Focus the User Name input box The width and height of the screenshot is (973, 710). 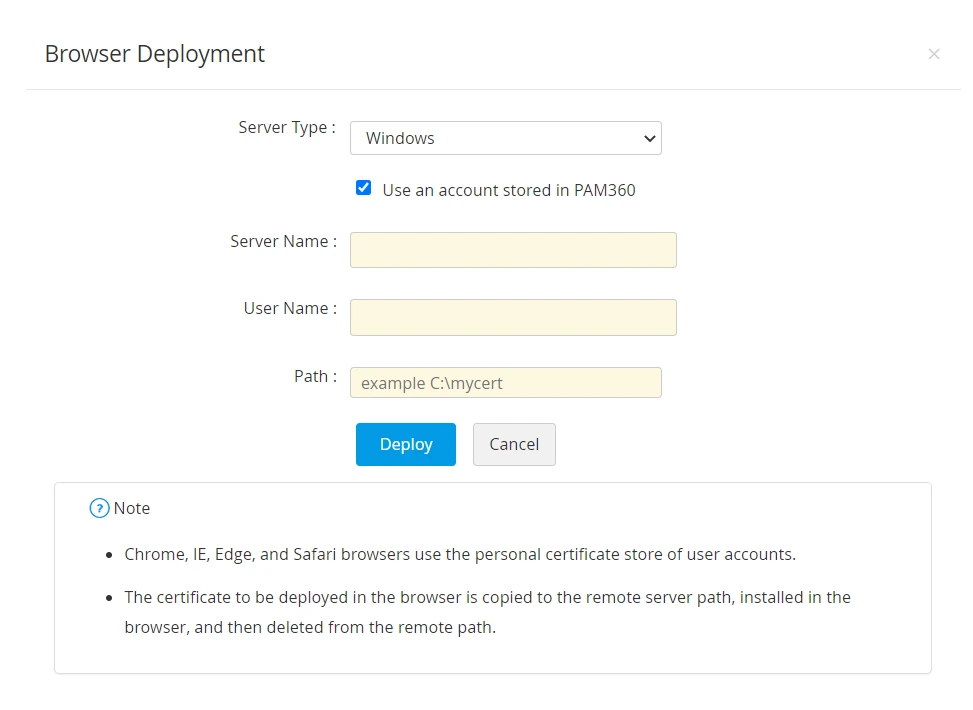coord(513,317)
